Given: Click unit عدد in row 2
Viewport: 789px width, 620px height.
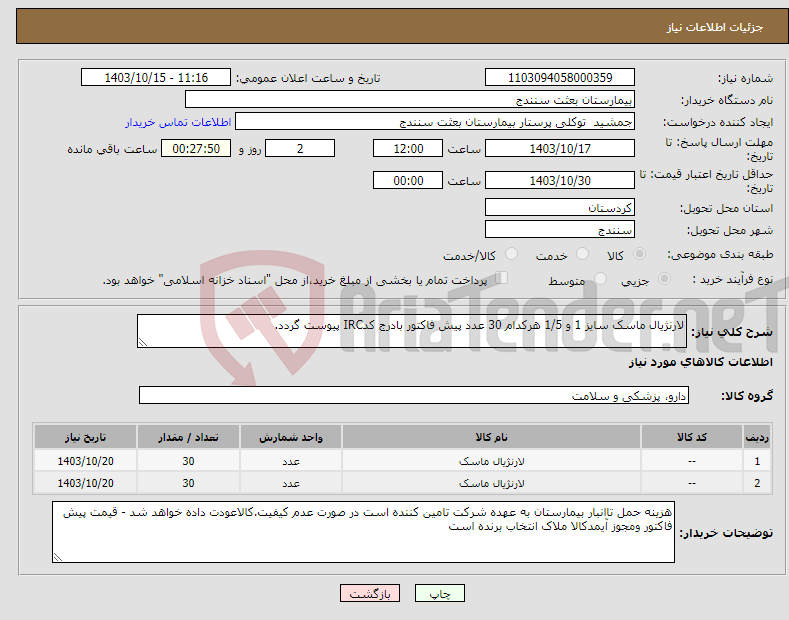Looking at the screenshot, I should [291, 484].
